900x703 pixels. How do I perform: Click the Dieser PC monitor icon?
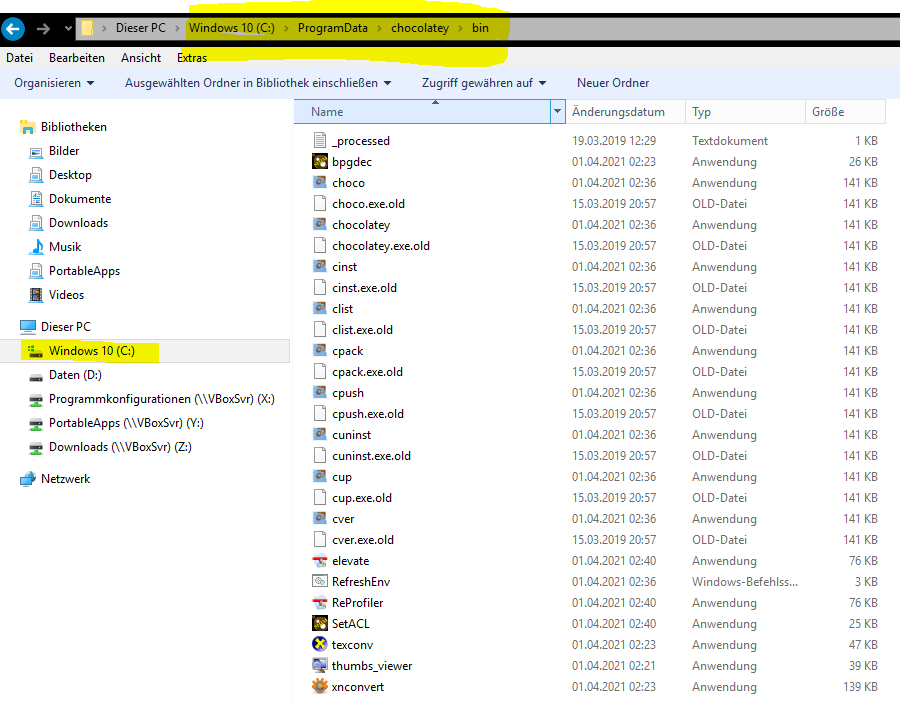coord(28,327)
